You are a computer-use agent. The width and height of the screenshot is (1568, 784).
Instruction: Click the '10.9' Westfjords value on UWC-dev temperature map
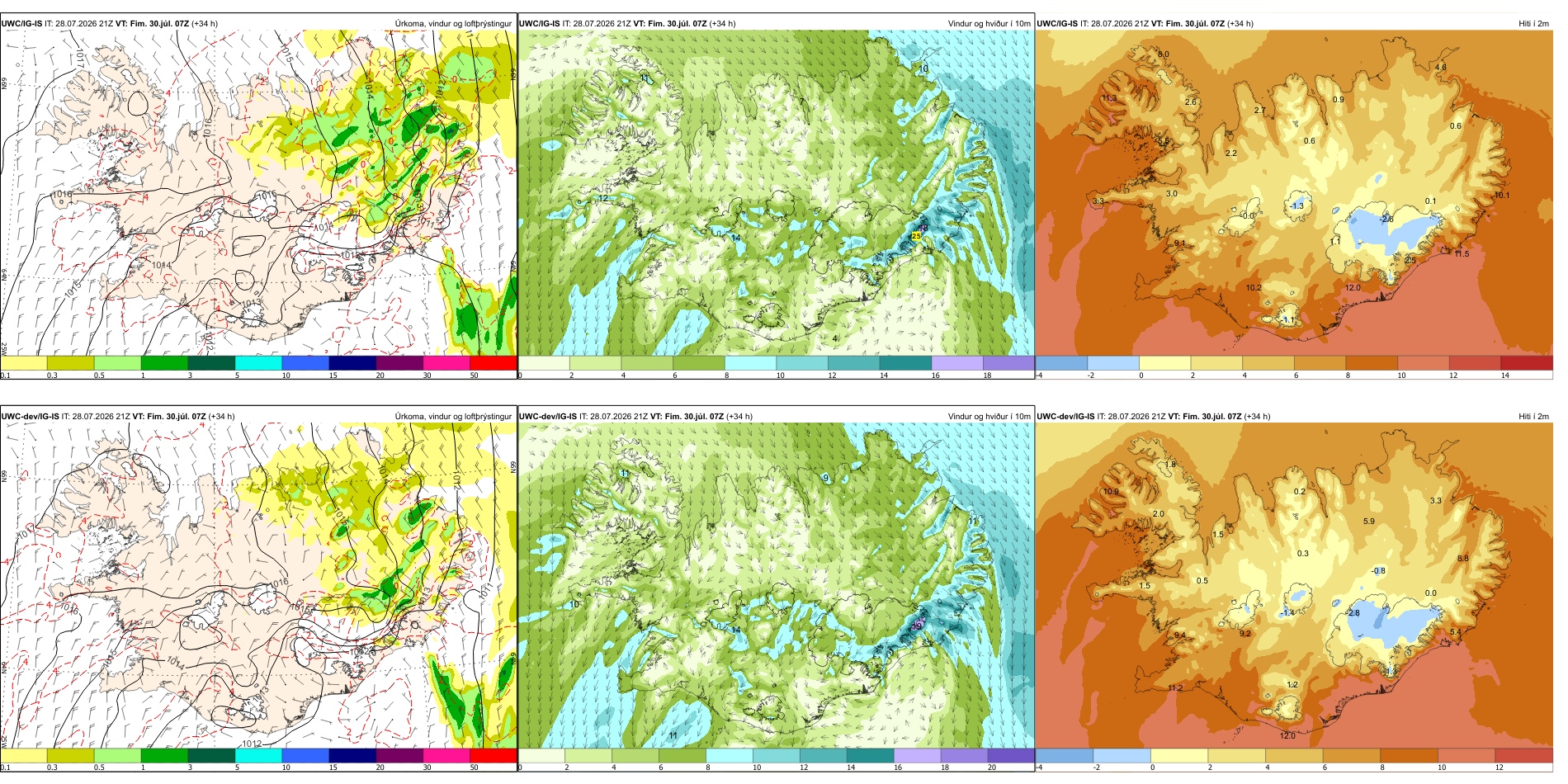click(x=1111, y=492)
